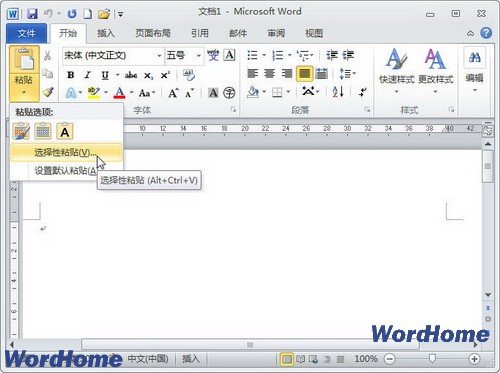The image size is (500, 373).
Task: Select Align Right paragraph alignment
Action: tap(286, 73)
